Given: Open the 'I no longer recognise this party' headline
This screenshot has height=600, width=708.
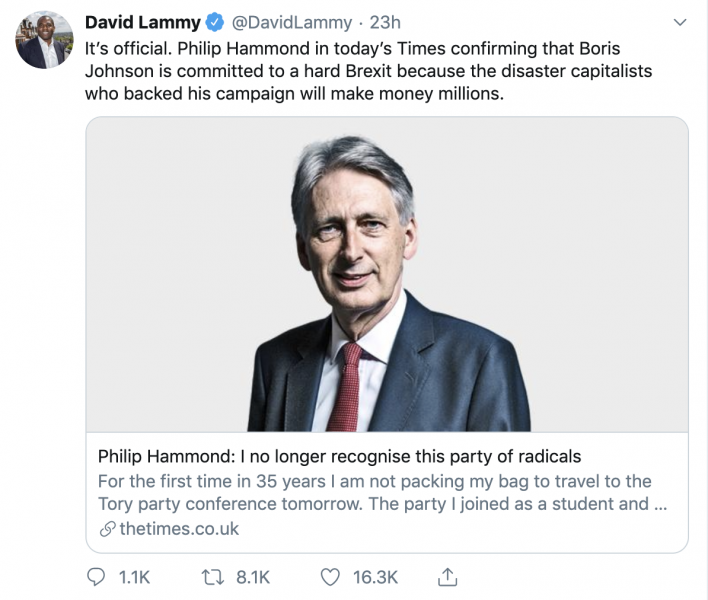Looking at the screenshot, I should [x=339, y=456].
